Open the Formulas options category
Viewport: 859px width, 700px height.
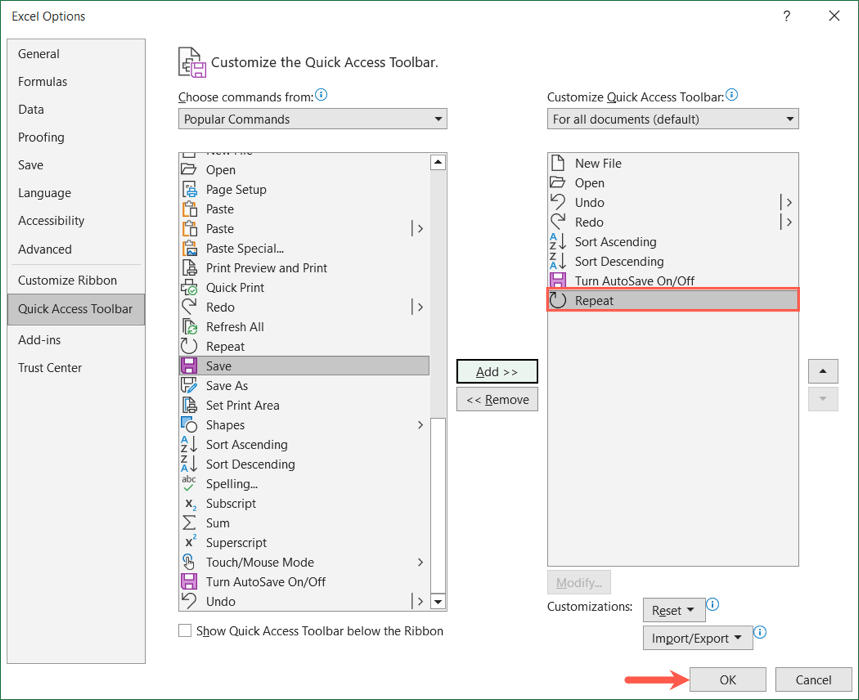click(x=43, y=82)
